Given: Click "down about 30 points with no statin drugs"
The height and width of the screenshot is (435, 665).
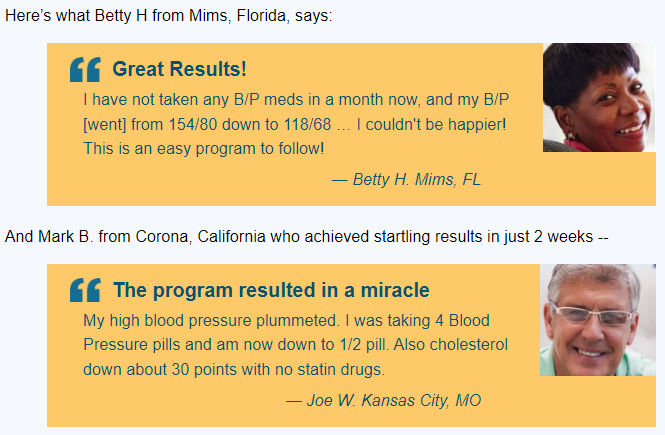Looking at the screenshot, I should 234,369.
